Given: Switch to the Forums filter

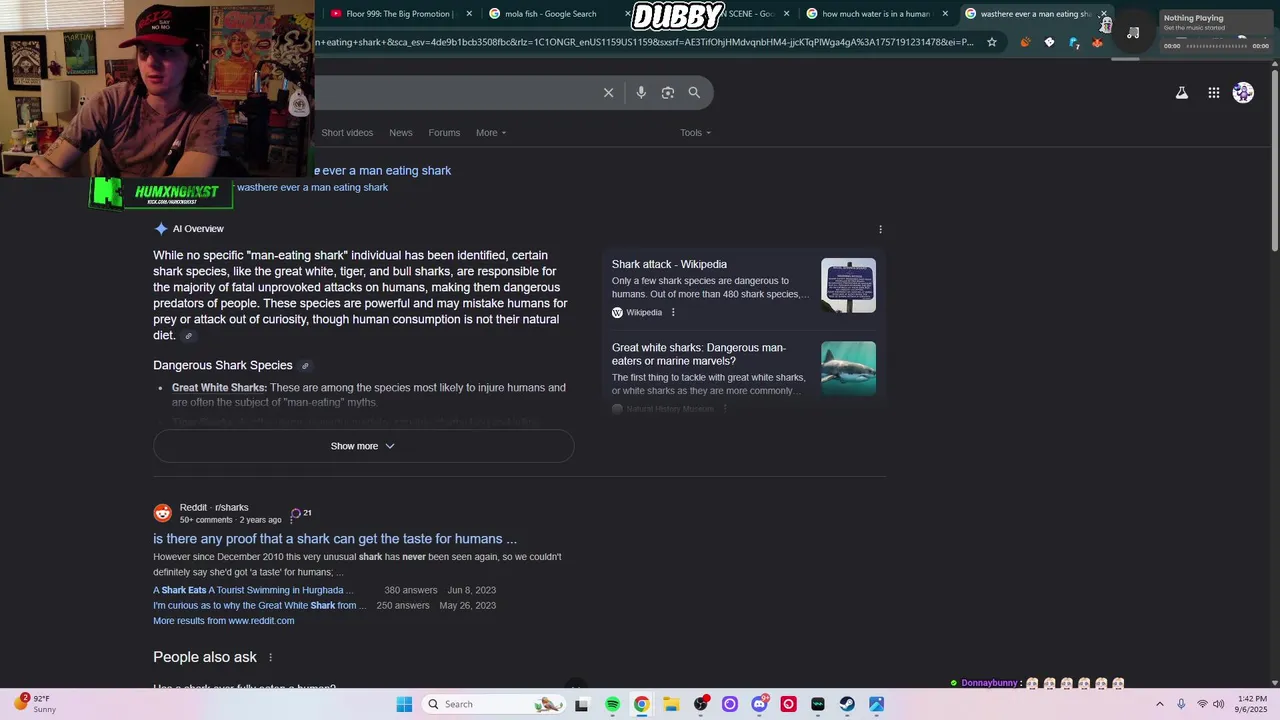Looking at the screenshot, I should 444,133.
